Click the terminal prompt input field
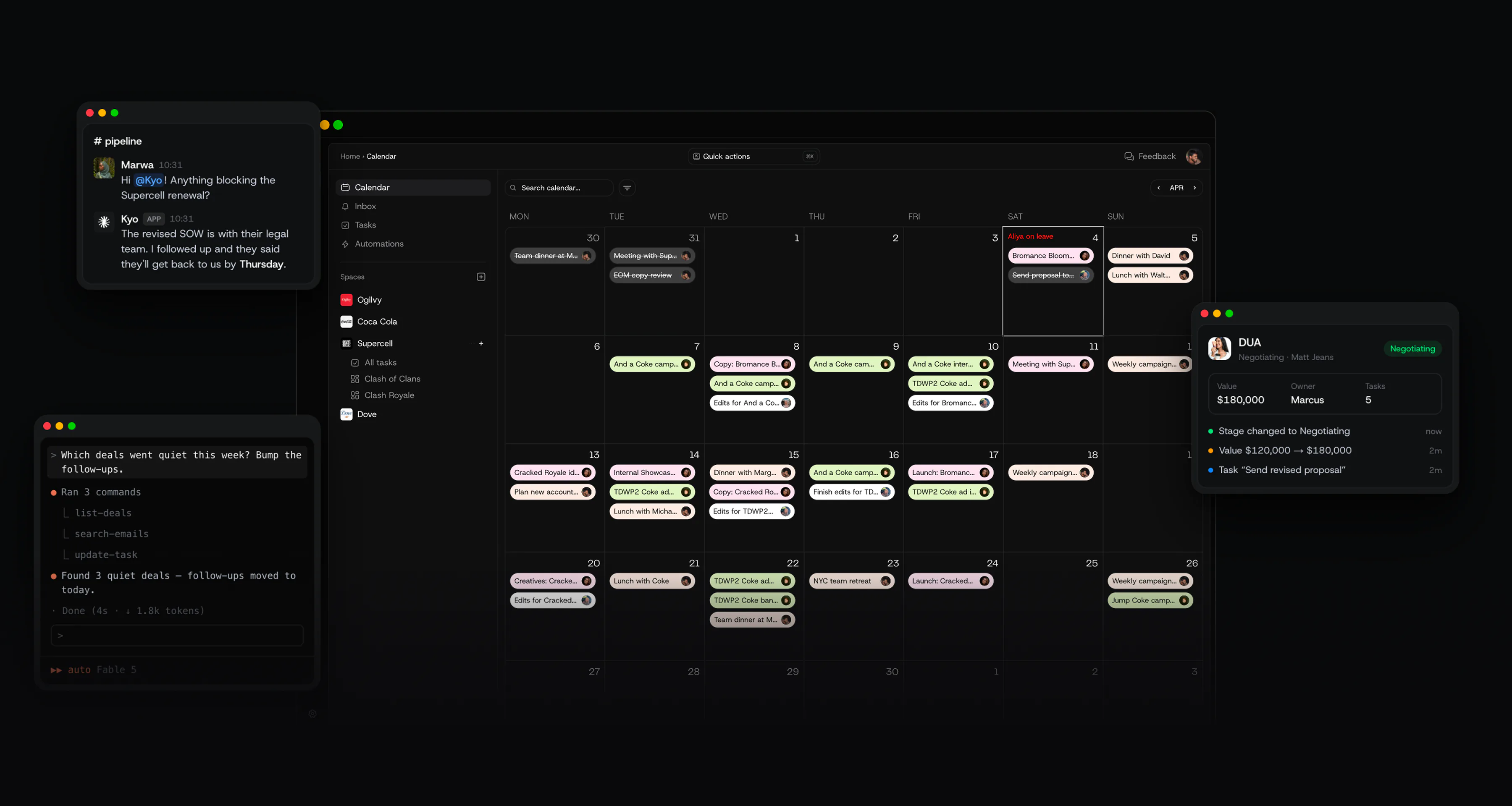 [x=177, y=635]
